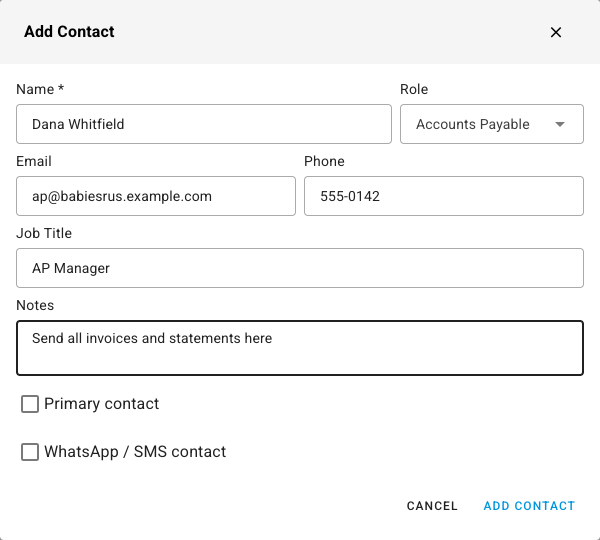Open the Role dropdown showing Accounts Payable
Screen dimensions: 600x540
[x=492, y=124]
